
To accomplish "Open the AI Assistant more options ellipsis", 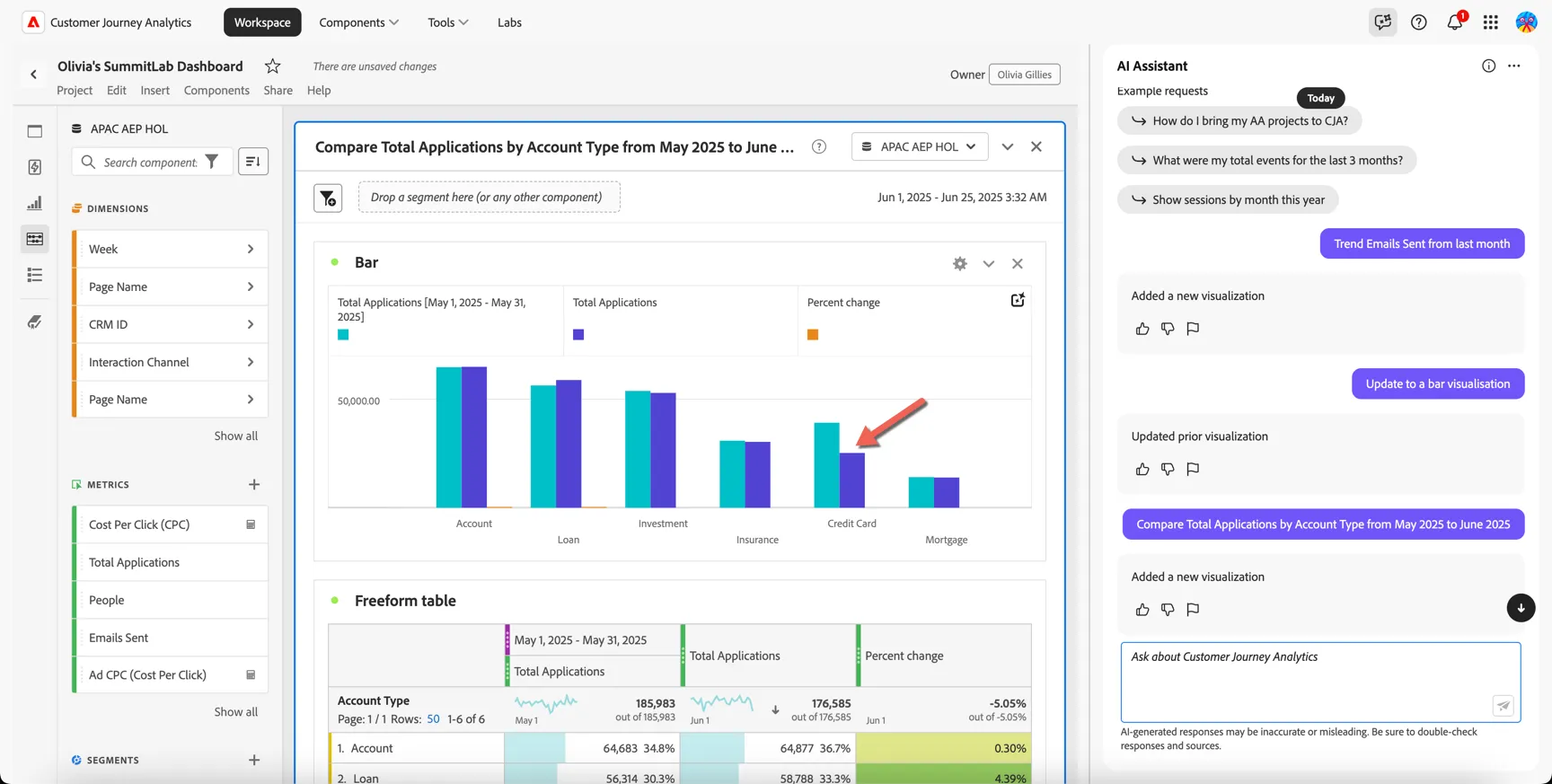I will (1514, 66).
